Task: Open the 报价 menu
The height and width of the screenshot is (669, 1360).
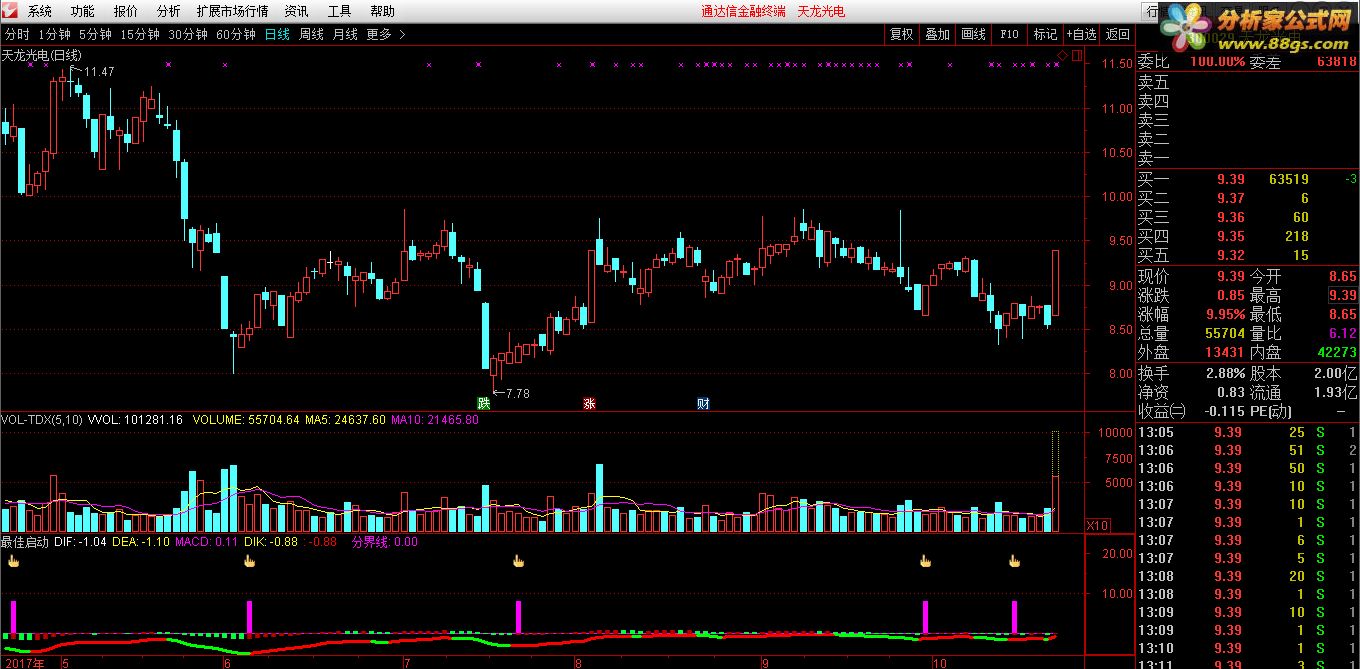Action: pos(126,11)
